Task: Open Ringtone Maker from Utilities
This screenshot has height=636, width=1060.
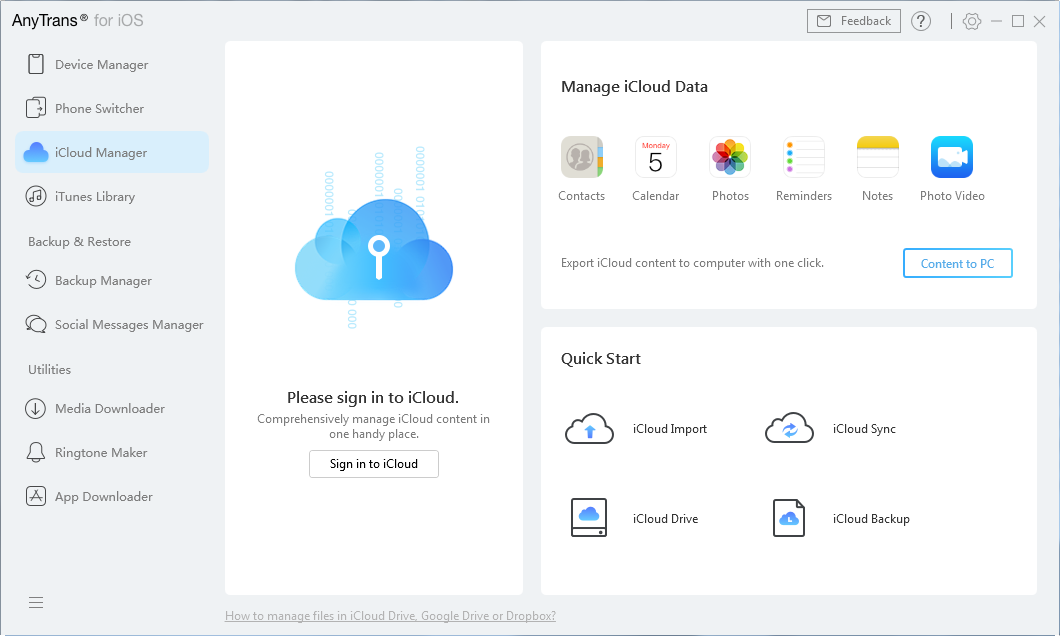Action: (100, 452)
